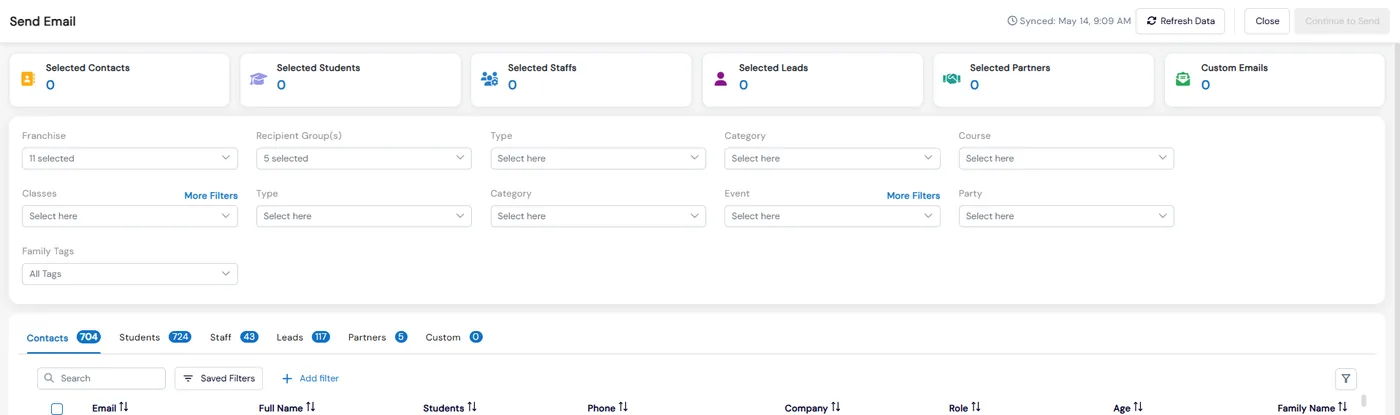This screenshot has height=415, width=1400.
Task: Click the Selected Contacts count 0
Action: coord(50,85)
